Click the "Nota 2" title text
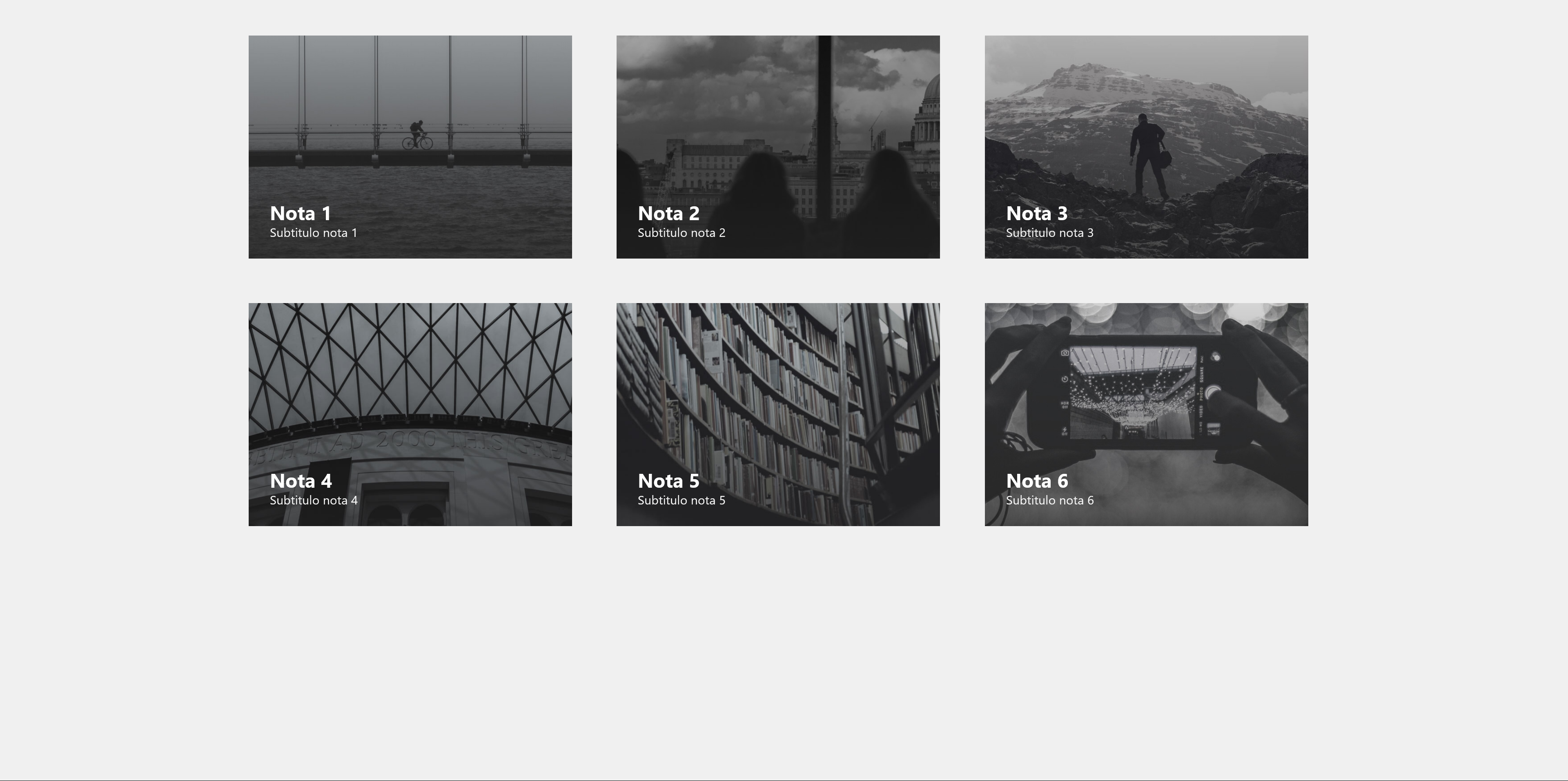 [x=668, y=214]
